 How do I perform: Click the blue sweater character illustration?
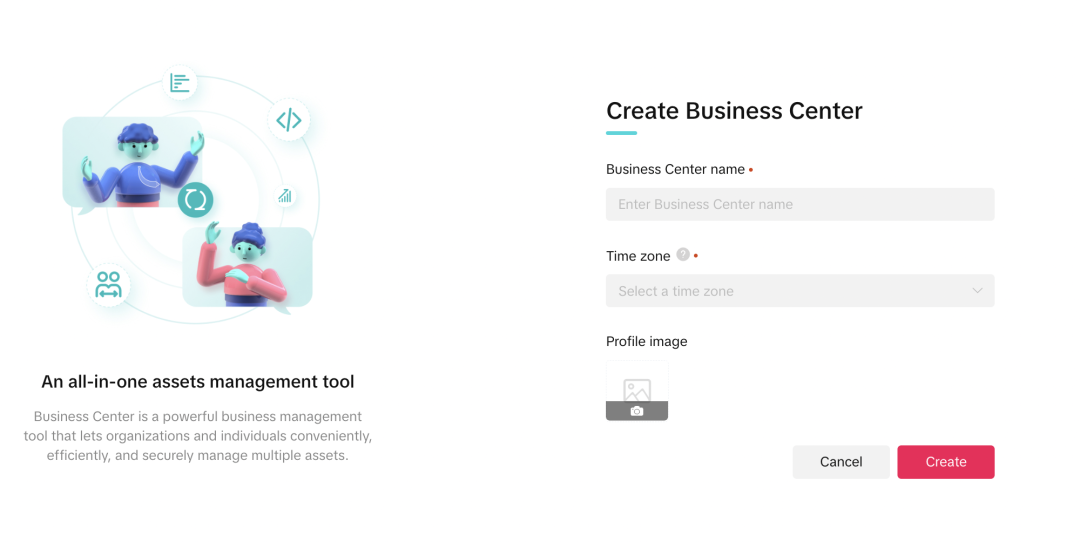pos(141,166)
